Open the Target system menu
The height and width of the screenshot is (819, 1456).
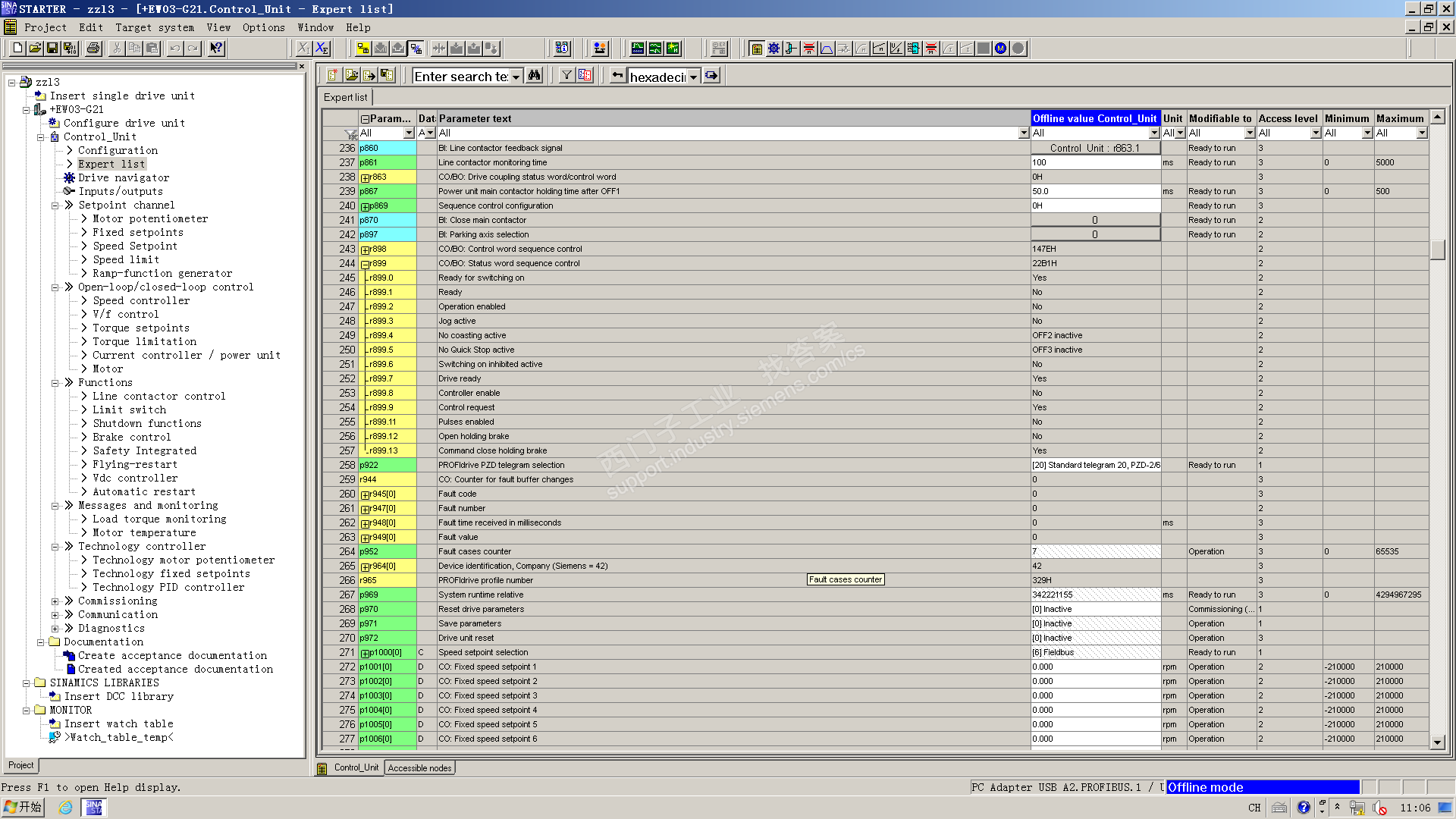pos(155,27)
